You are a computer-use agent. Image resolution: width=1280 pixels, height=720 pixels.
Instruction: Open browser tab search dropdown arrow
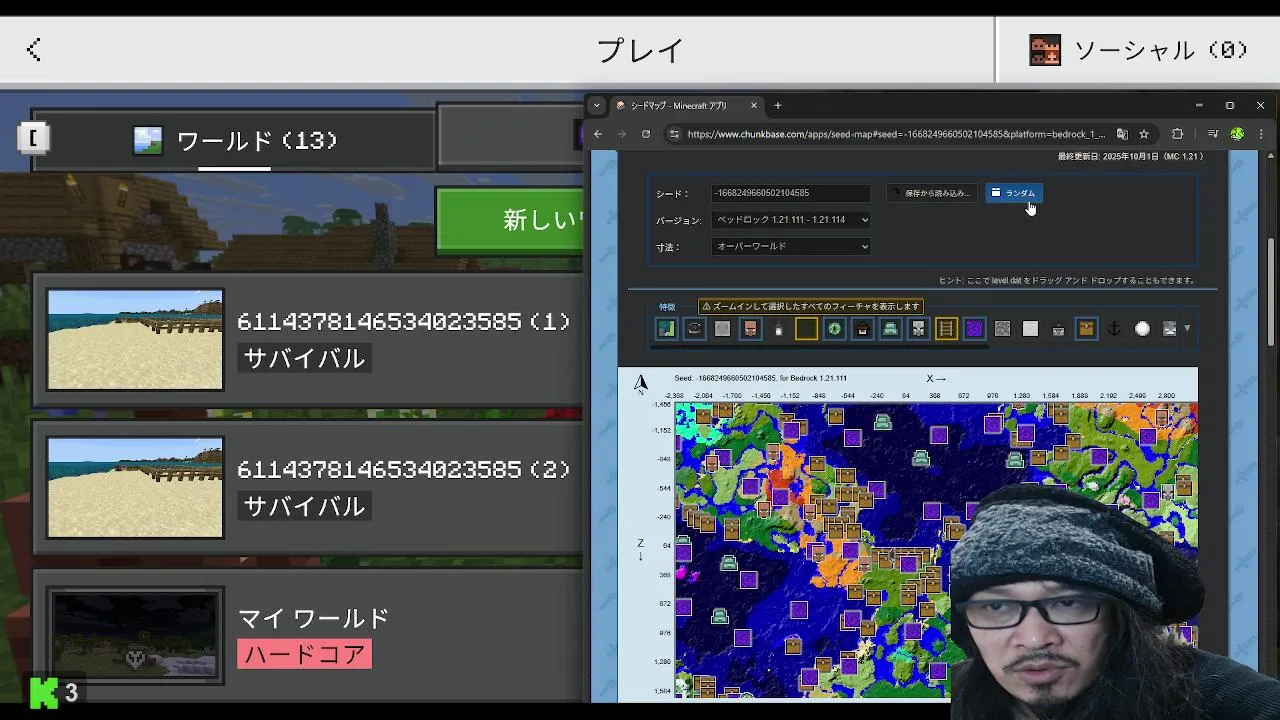point(597,105)
